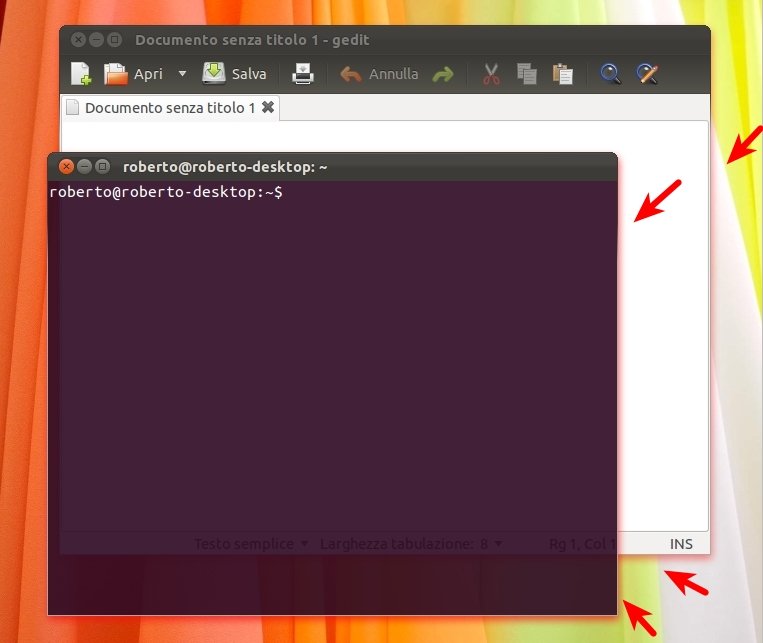Open search with the magnifying glass icon

tap(610, 74)
